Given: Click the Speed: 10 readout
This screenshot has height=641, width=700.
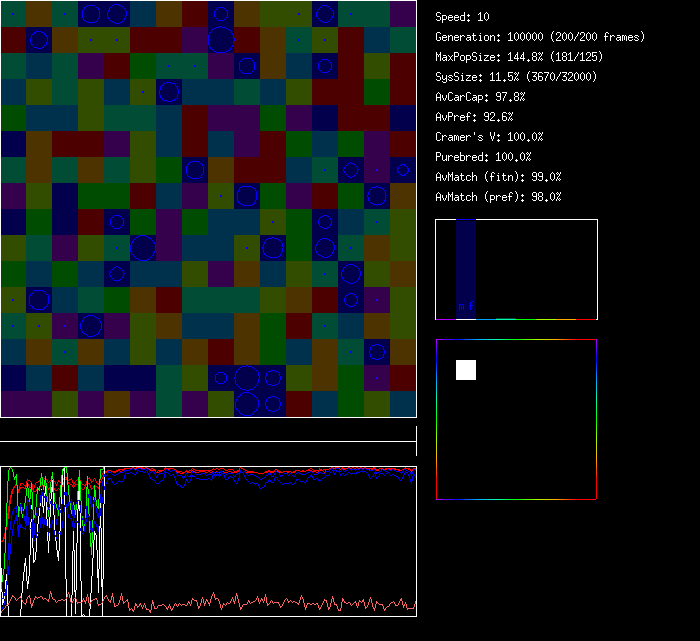Looking at the screenshot, I should [x=462, y=17].
